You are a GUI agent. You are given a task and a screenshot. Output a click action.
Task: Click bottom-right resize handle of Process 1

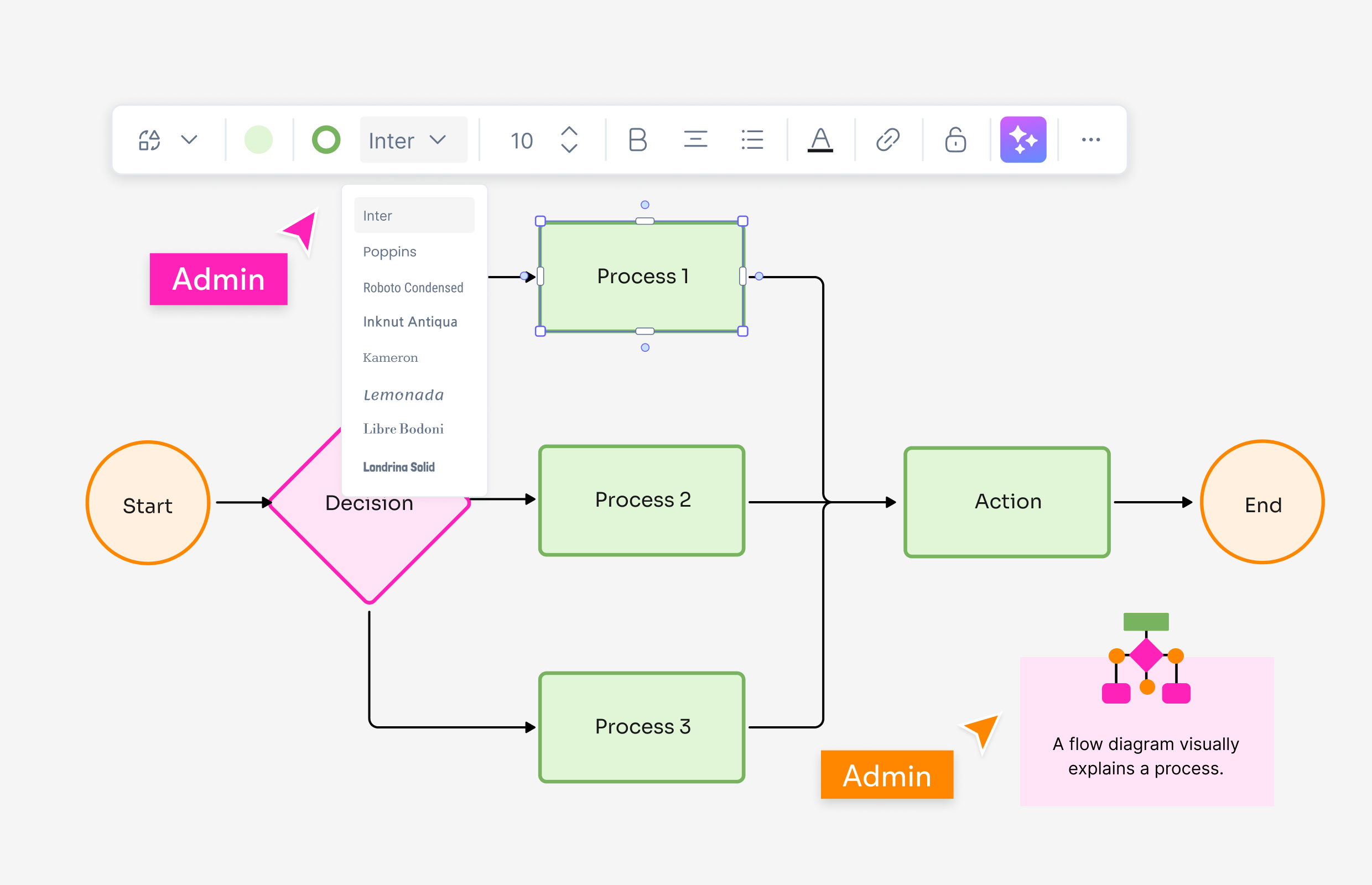(742, 331)
